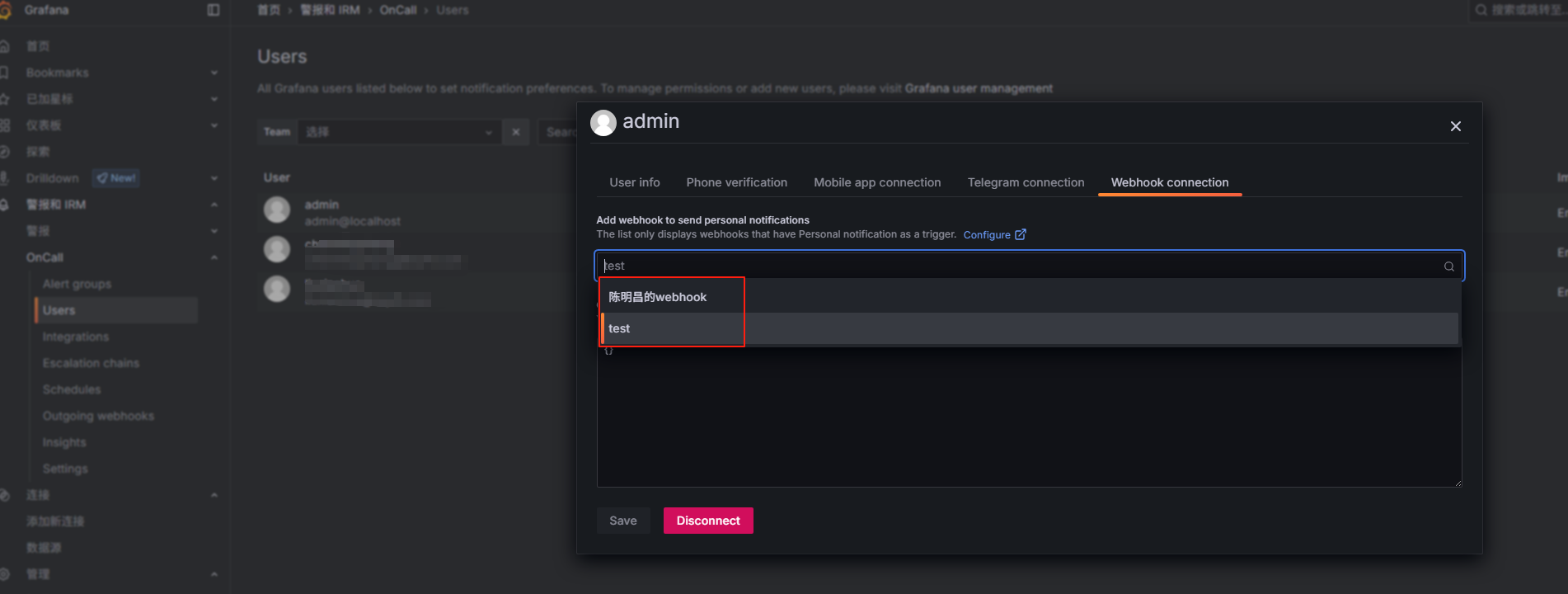Open the Telegram connection tab
The width and height of the screenshot is (1568, 594).
1026,182
